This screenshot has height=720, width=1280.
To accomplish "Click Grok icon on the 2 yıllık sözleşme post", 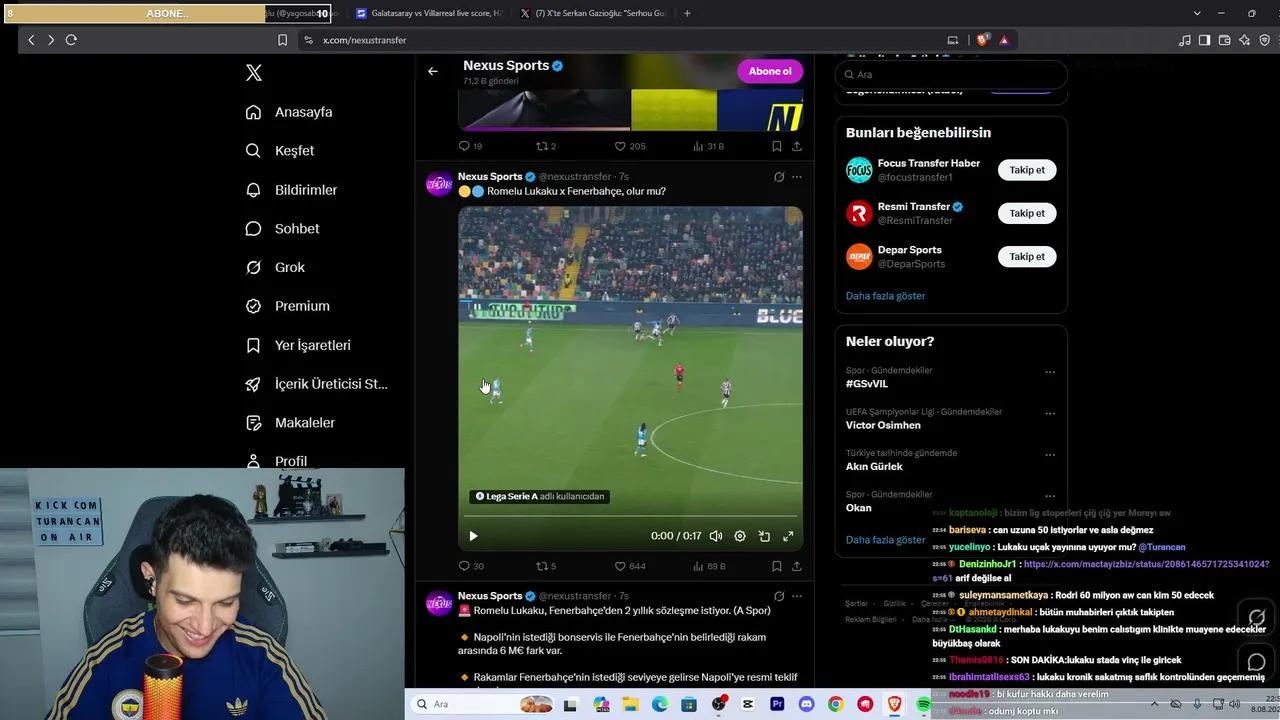I will tap(779, 596).
